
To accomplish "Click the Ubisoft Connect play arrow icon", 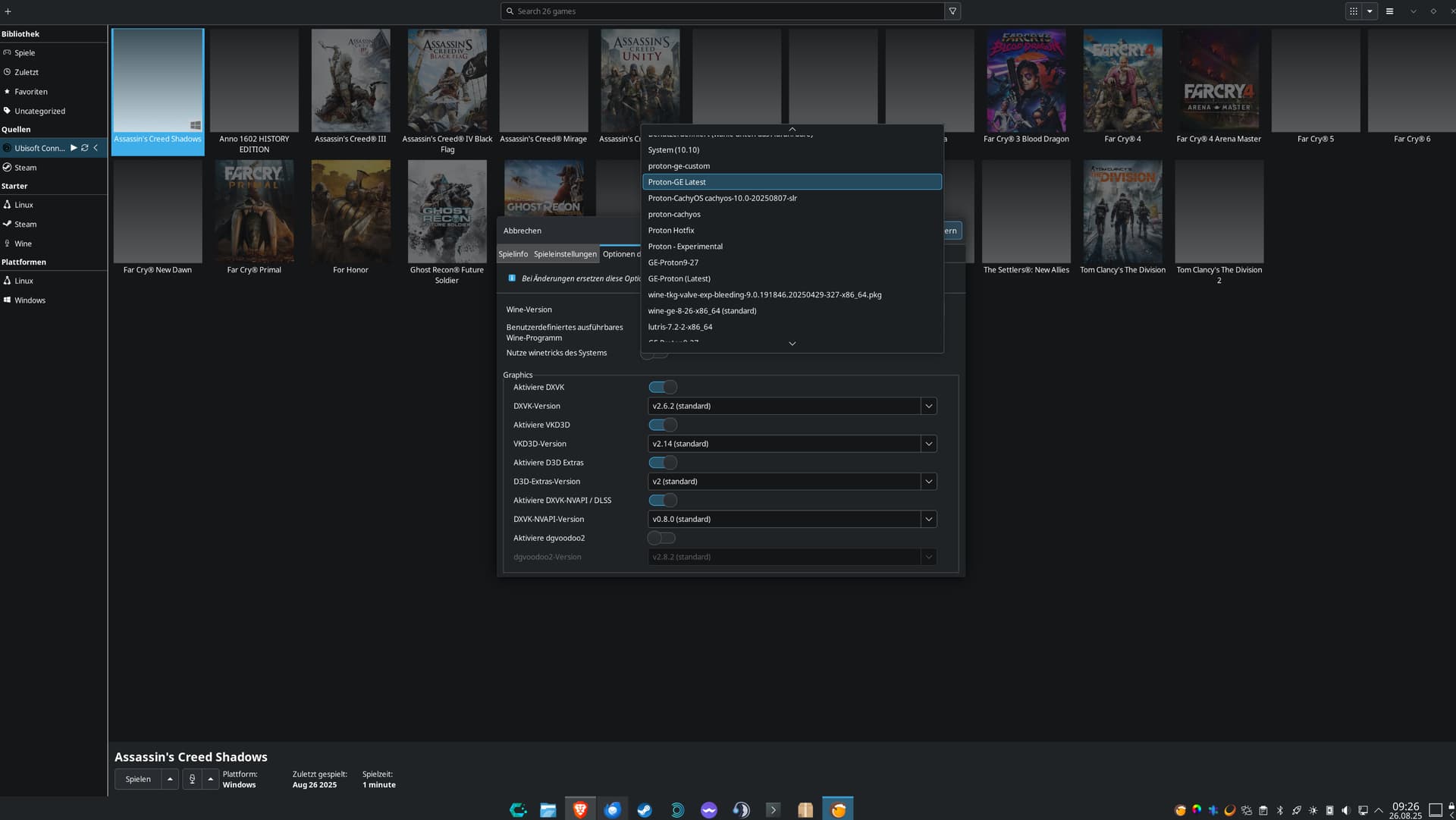I will click(74, 148).
